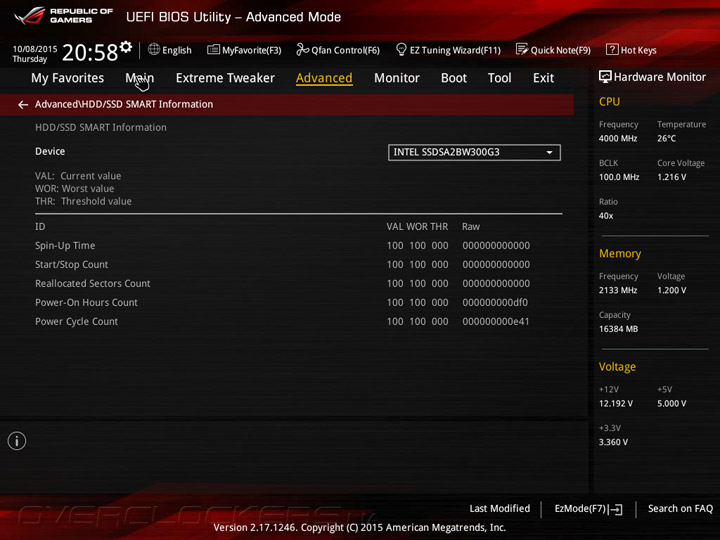Start EZ Tuning Wizard(F11)

pos(448,50)
